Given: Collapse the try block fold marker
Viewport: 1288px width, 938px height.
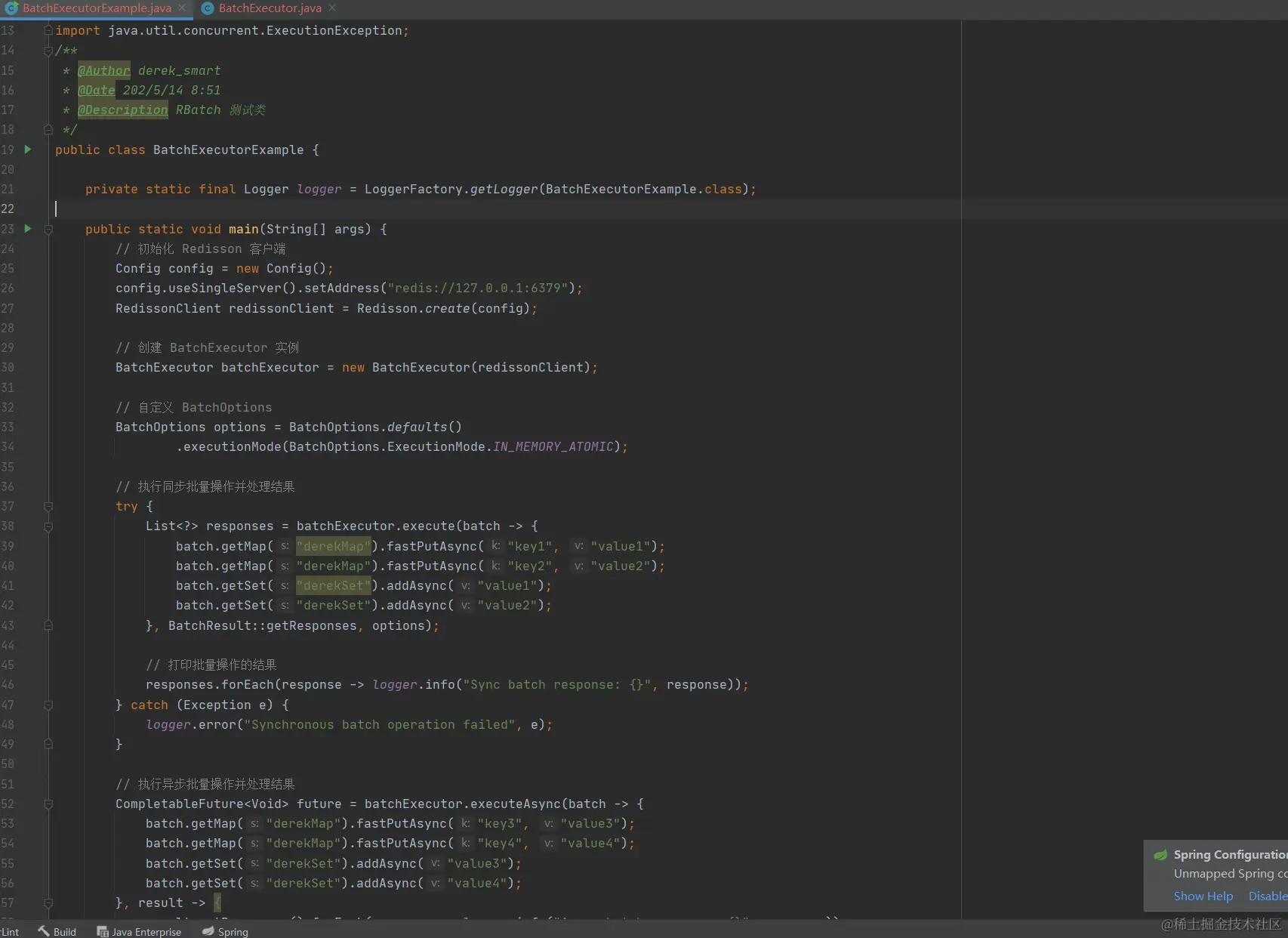Looking at the screenshot, I should pyautogui.click(x=48, y=506).
